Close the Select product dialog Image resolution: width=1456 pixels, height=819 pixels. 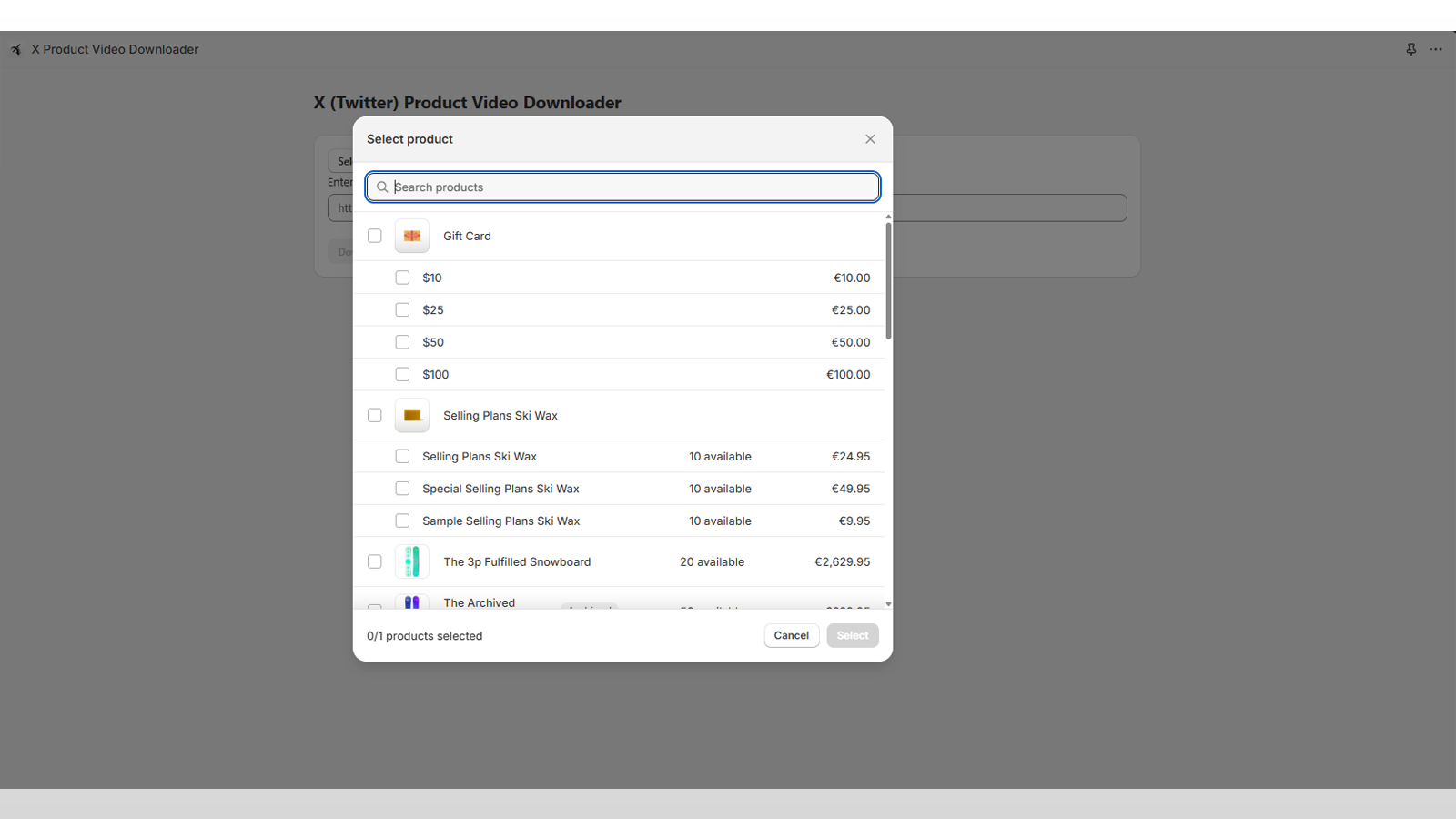coord(870,139)
